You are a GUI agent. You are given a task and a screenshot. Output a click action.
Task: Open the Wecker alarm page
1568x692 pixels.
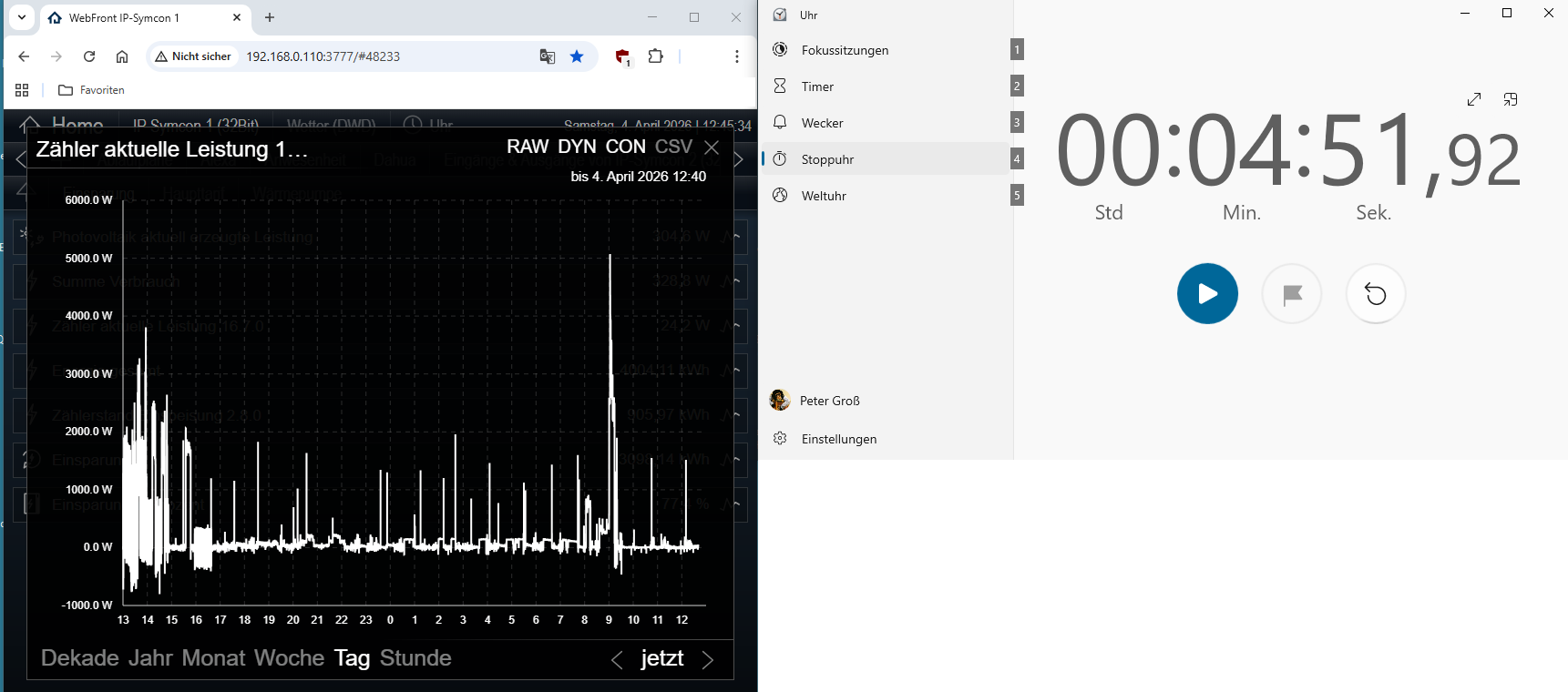(822, 123)
